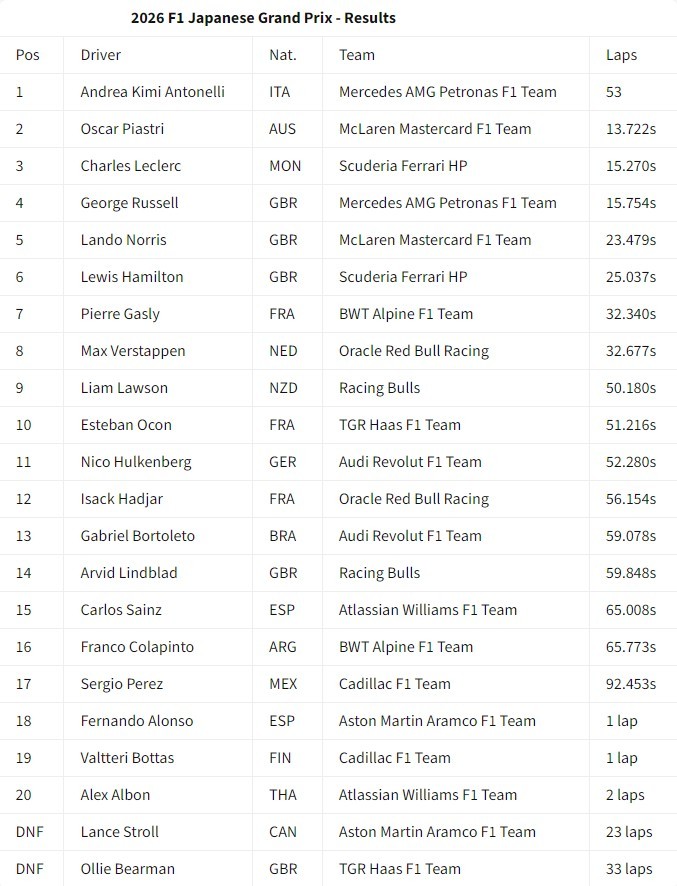Click the Team column header
The image size is (677, 886).
click(x=357, y=55)
